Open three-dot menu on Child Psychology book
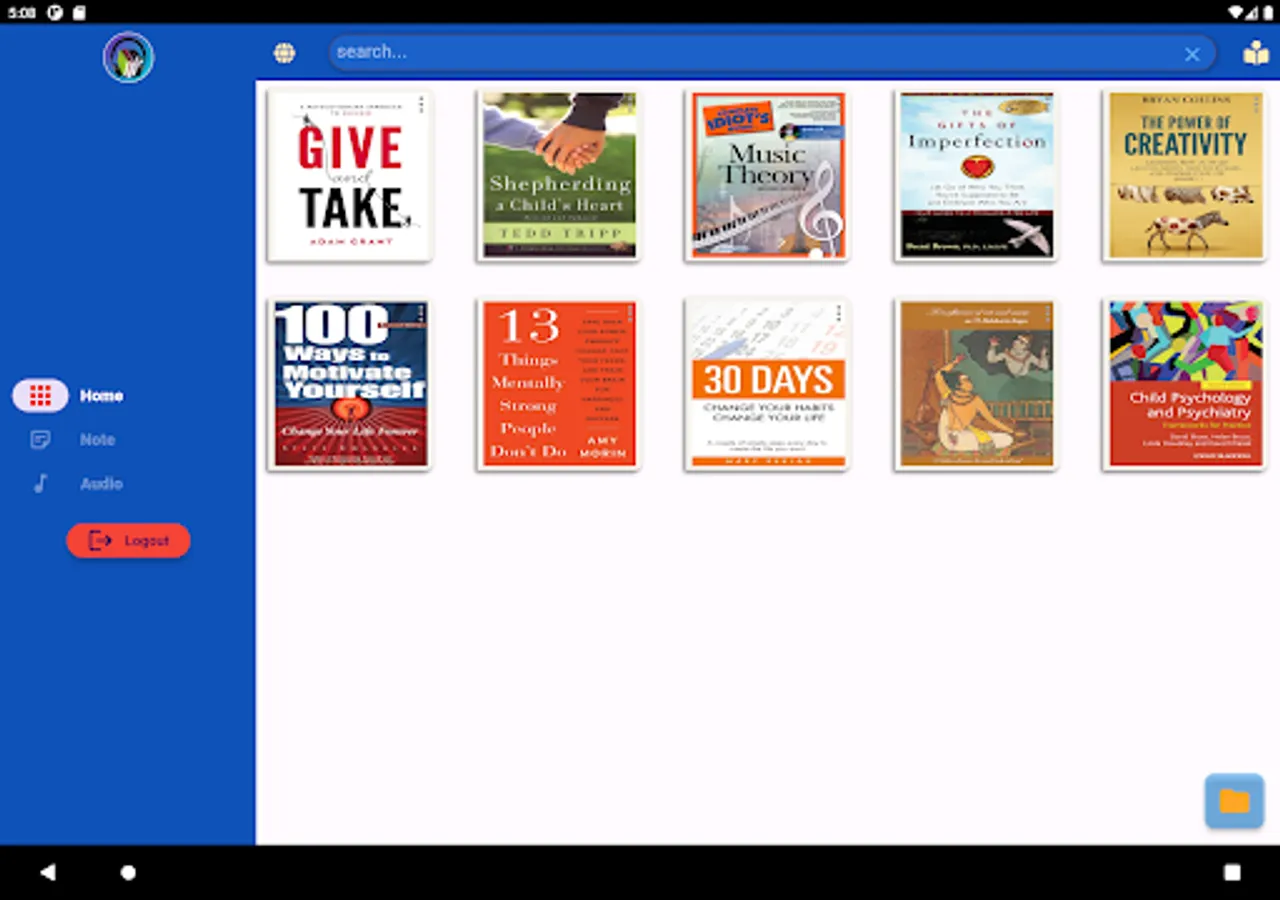 pos(1257,313)
